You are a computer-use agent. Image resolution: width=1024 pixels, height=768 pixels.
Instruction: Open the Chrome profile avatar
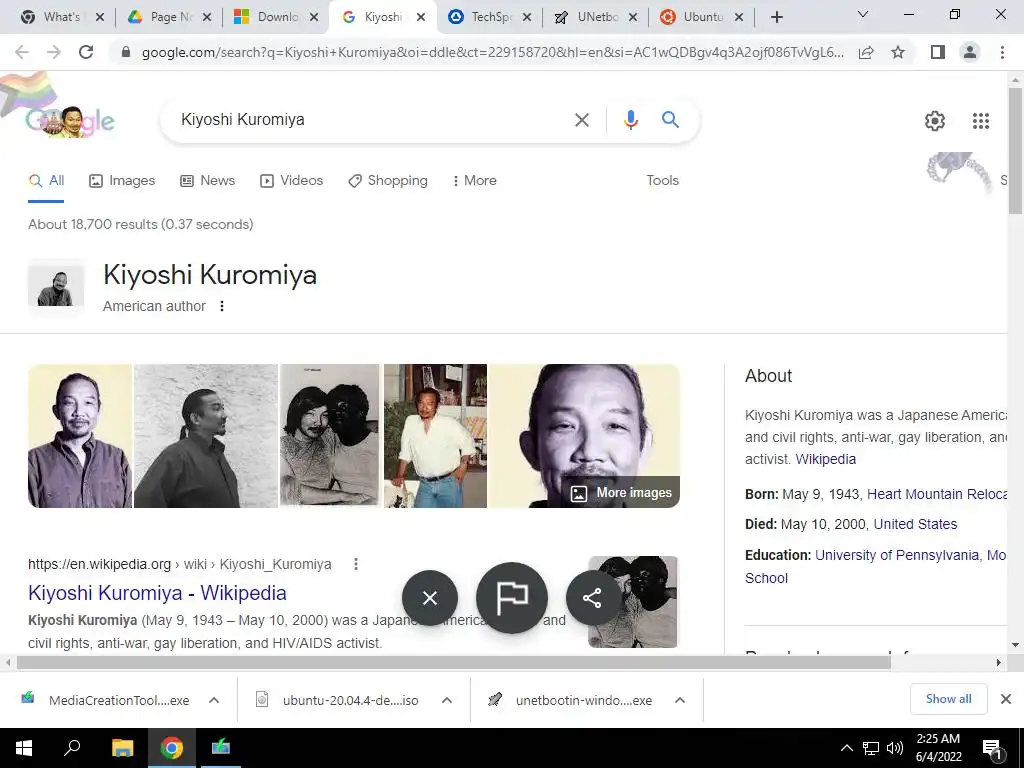tap(970, 52)
